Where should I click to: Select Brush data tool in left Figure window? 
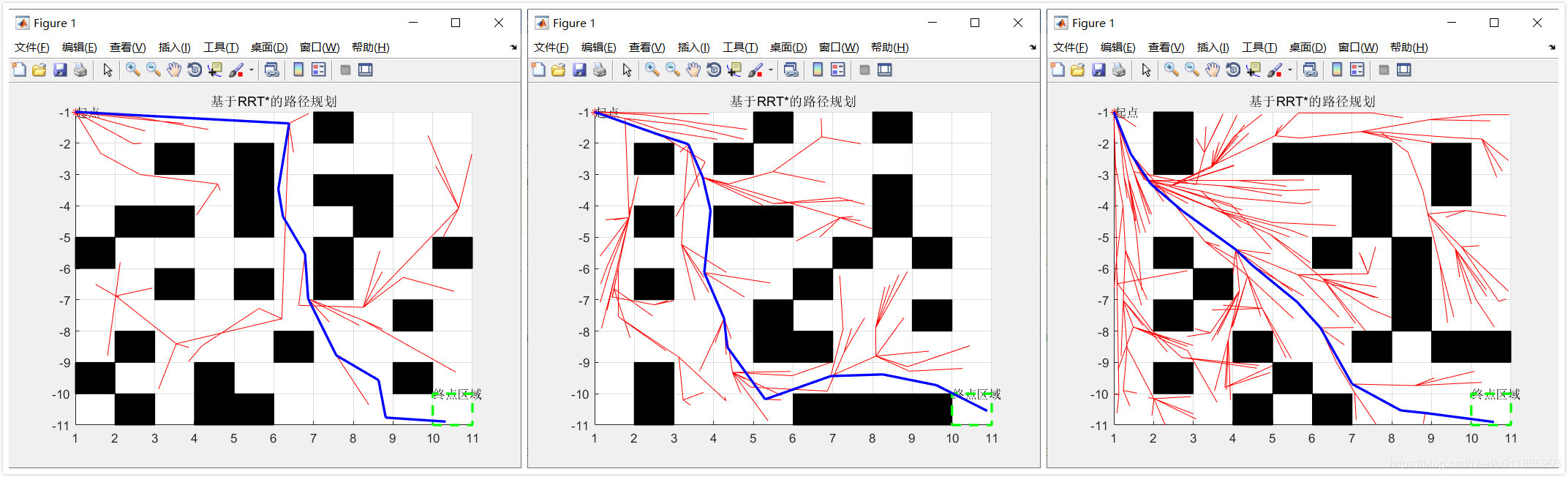[236, 70]
